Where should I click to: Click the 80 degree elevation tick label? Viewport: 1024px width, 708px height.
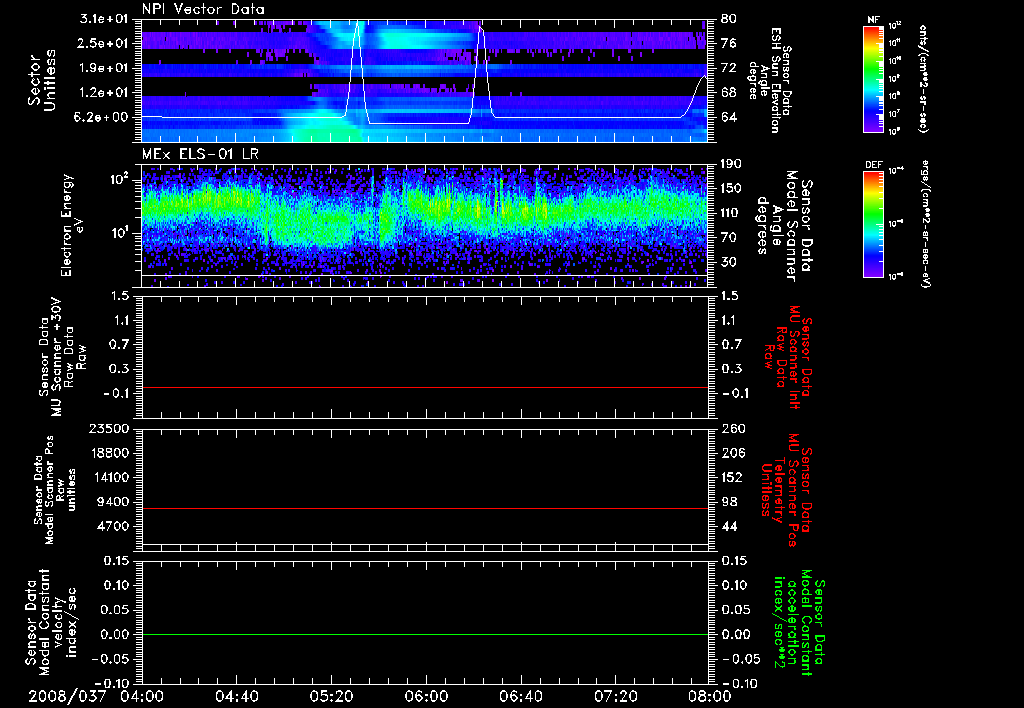[729, 19]
